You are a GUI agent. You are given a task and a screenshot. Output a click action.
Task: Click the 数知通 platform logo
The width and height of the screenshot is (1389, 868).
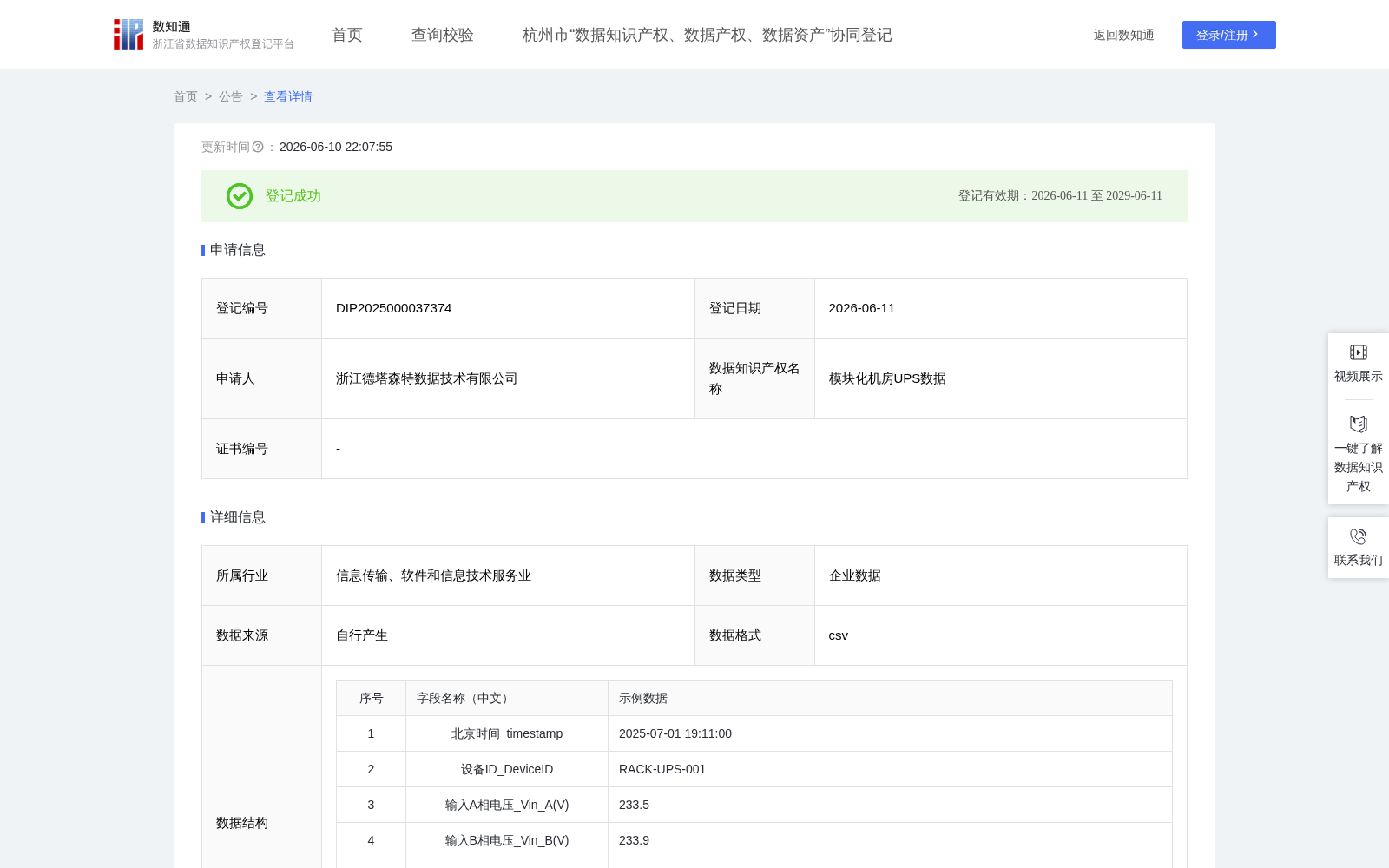click(203, 35)
